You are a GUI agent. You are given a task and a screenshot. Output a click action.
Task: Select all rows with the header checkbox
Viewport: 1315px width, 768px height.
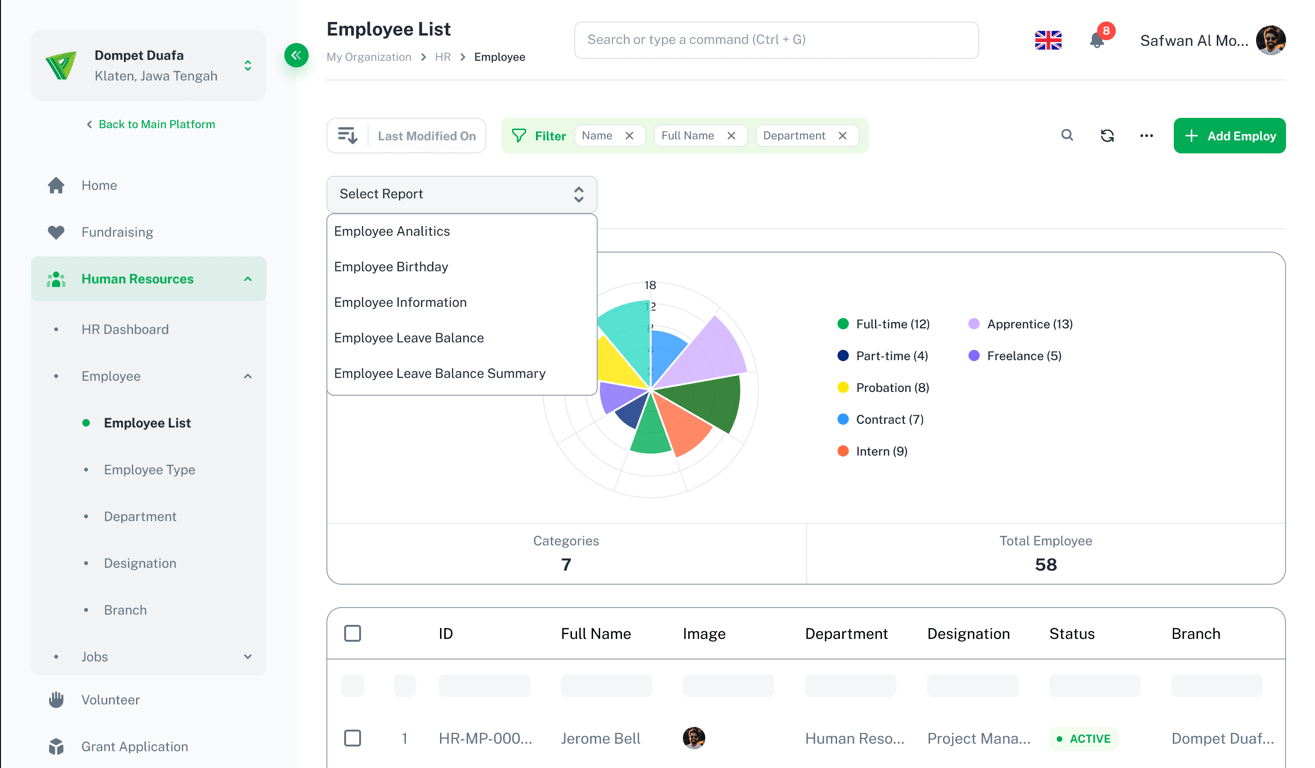click(353, 633)
